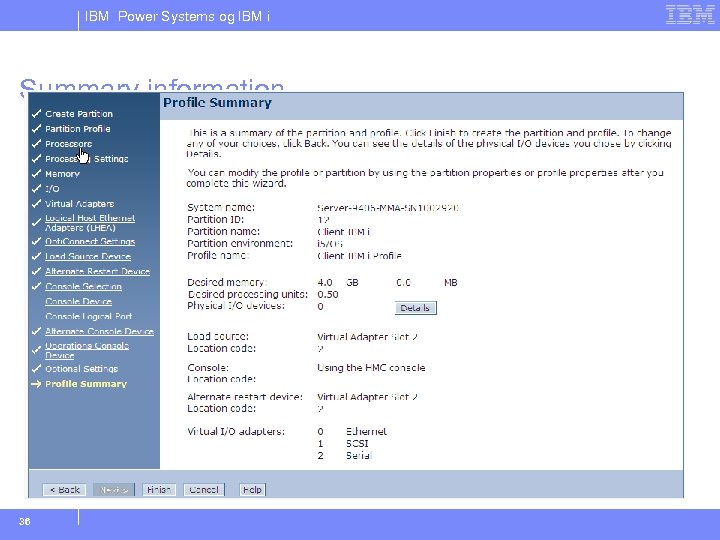Click the greyed Next button
This screenshot has height=540, width=720.
pos(113,489)
